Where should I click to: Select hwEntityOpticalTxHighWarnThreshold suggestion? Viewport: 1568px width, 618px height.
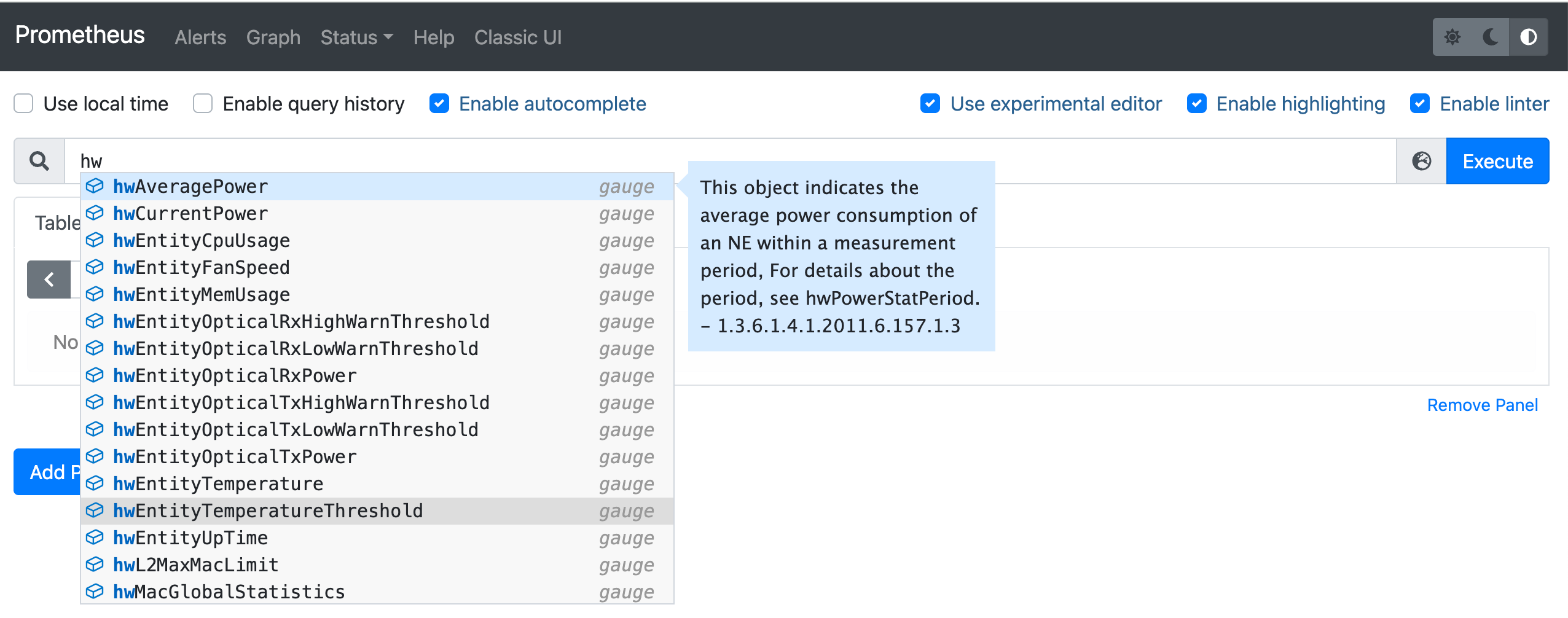pos(377,402)
